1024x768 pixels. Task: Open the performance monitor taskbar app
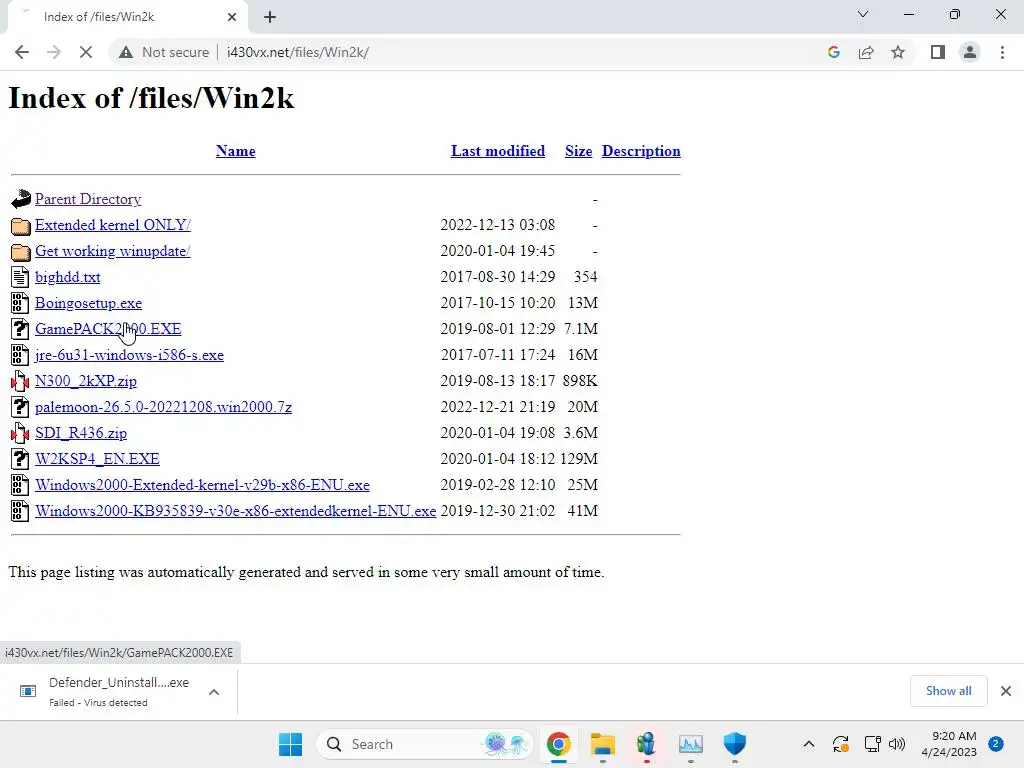pyautogui.click(x=690, y=744)
